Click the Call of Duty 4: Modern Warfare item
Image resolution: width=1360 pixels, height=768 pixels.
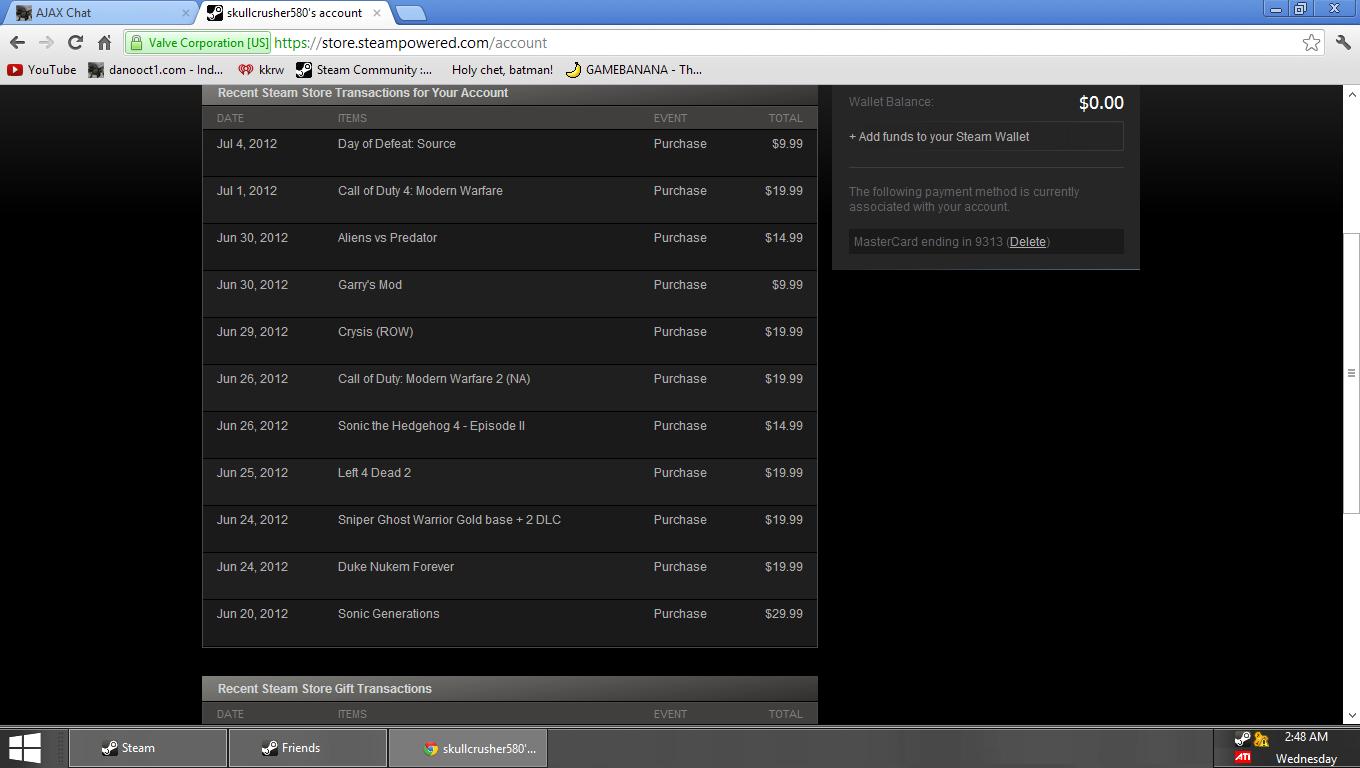point(420,191)
